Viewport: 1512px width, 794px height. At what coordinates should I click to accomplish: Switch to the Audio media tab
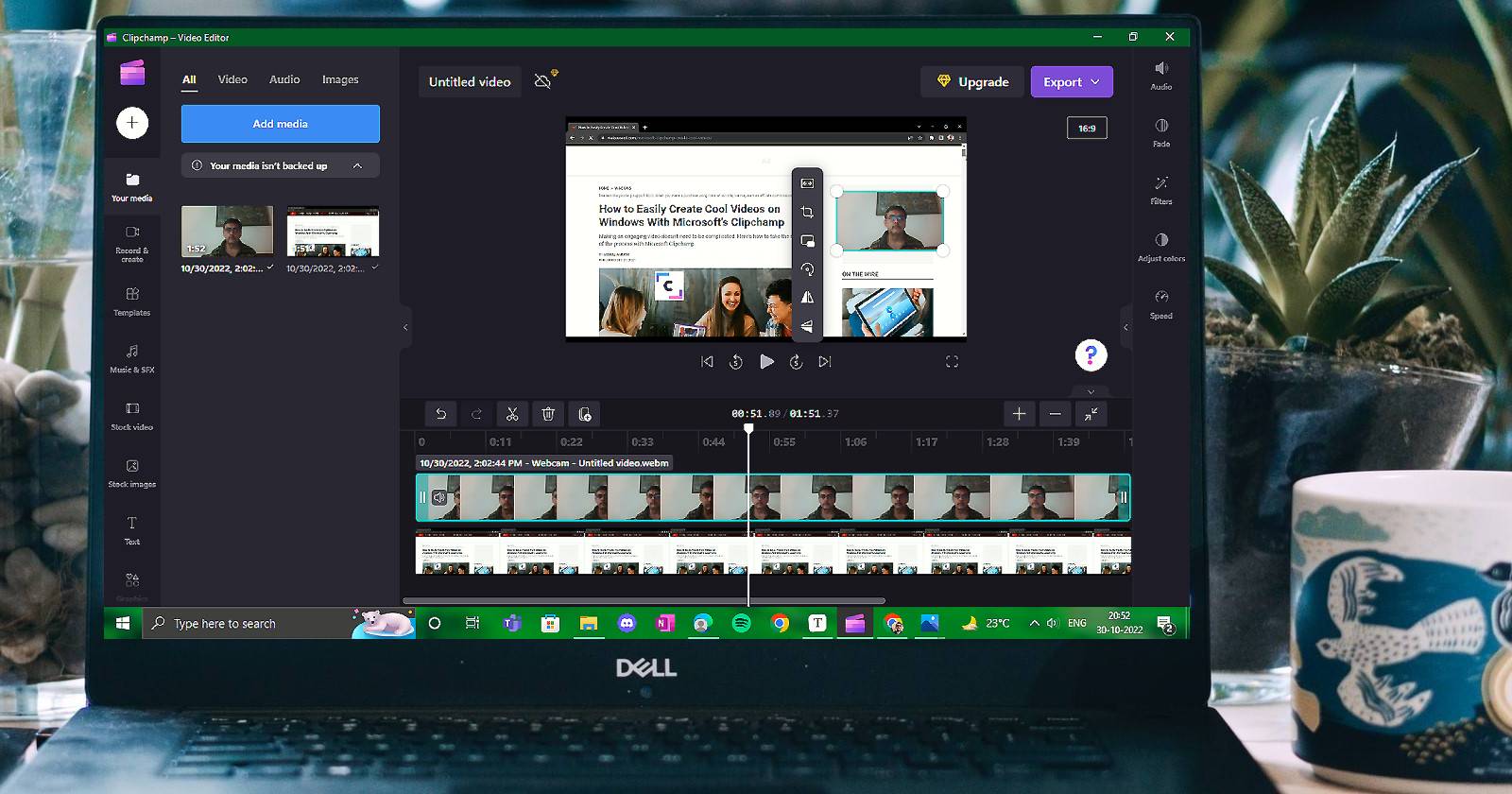284,79
